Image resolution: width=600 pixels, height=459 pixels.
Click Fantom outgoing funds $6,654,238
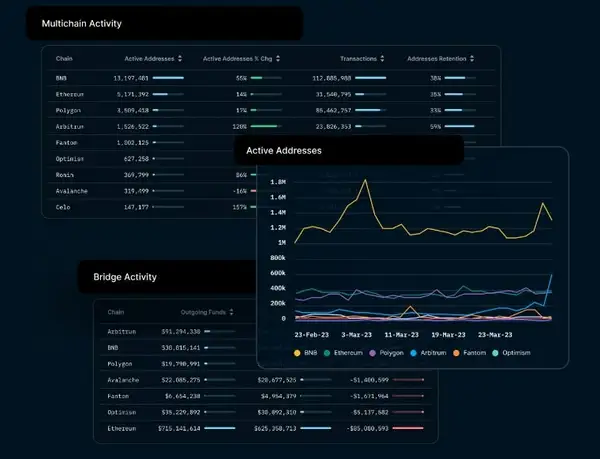(x=183, y=396)
